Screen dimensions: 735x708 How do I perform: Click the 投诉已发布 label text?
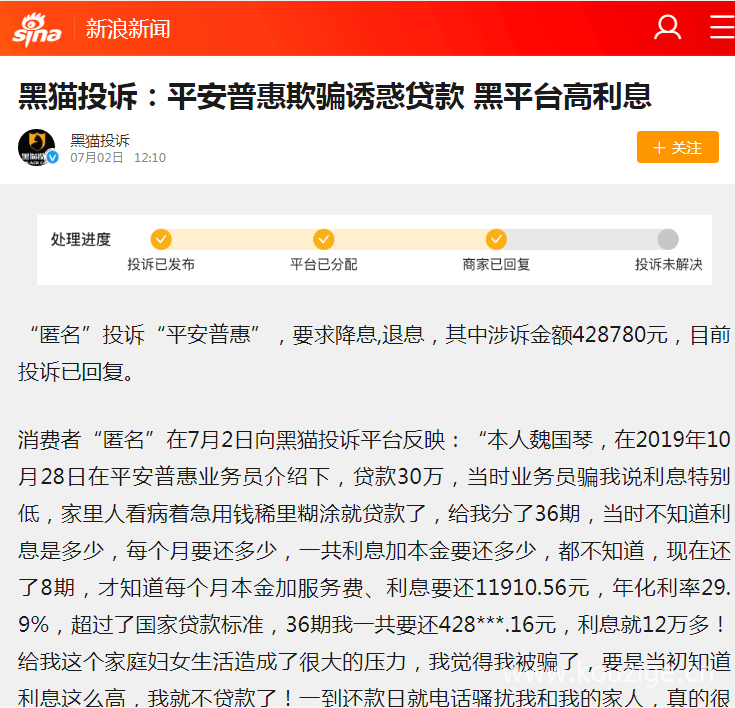click(161, 264)
